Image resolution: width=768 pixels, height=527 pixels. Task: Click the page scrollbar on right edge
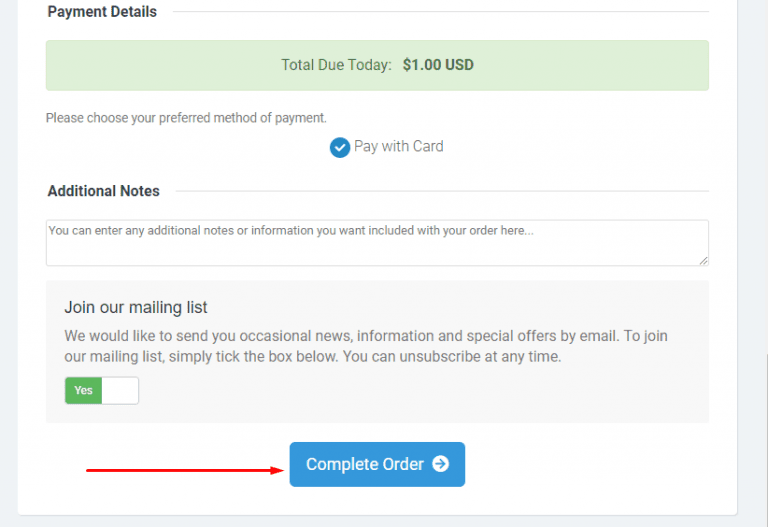pos(766,441)
